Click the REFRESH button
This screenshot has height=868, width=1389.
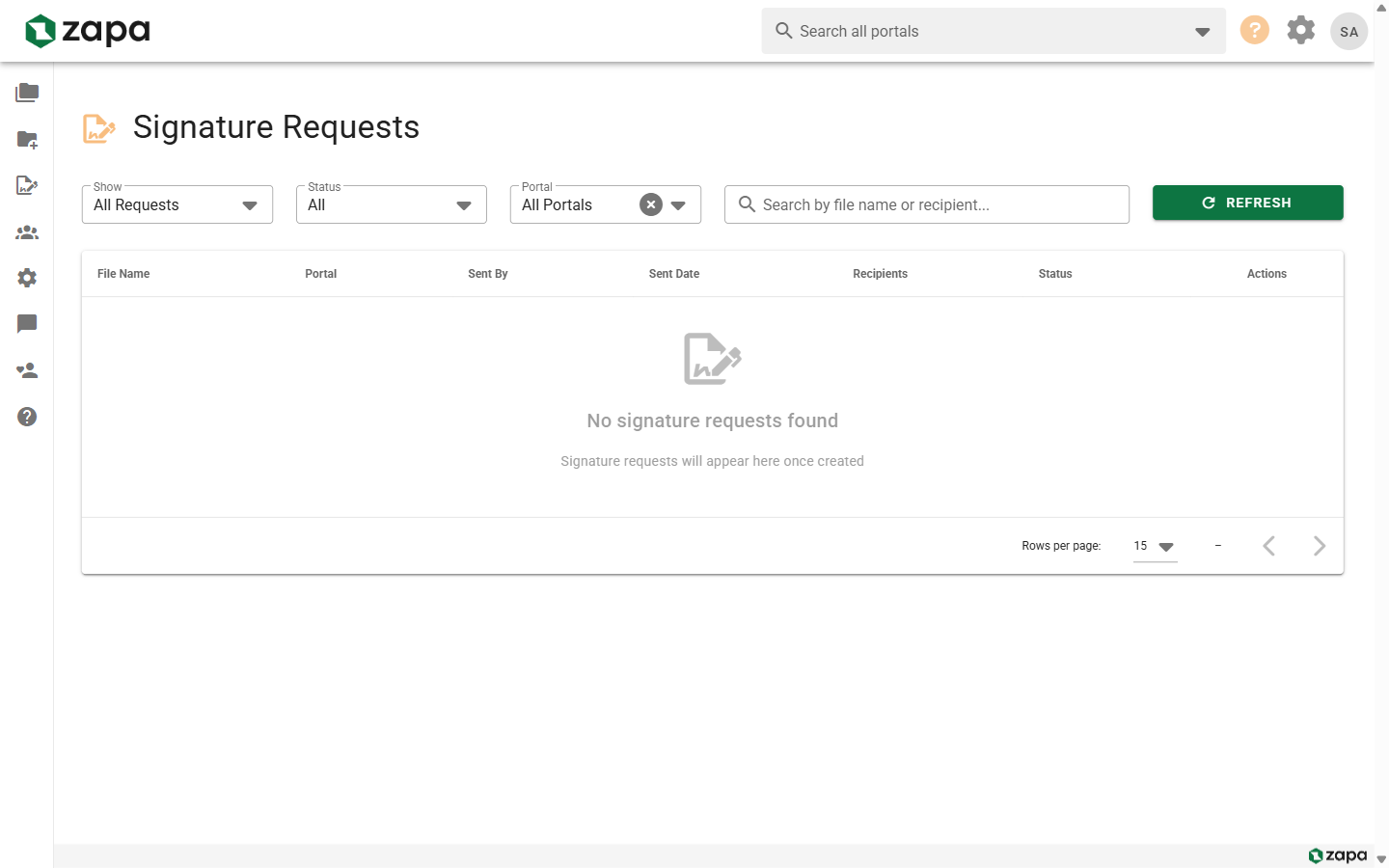(1248, 203)
